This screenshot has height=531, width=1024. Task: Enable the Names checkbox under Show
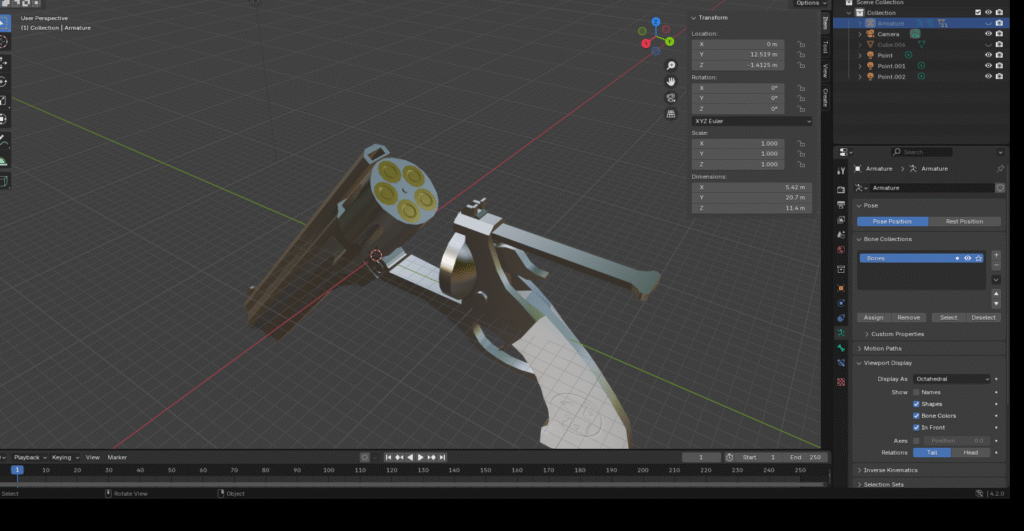pyautogui.click(x=916, y=392)
